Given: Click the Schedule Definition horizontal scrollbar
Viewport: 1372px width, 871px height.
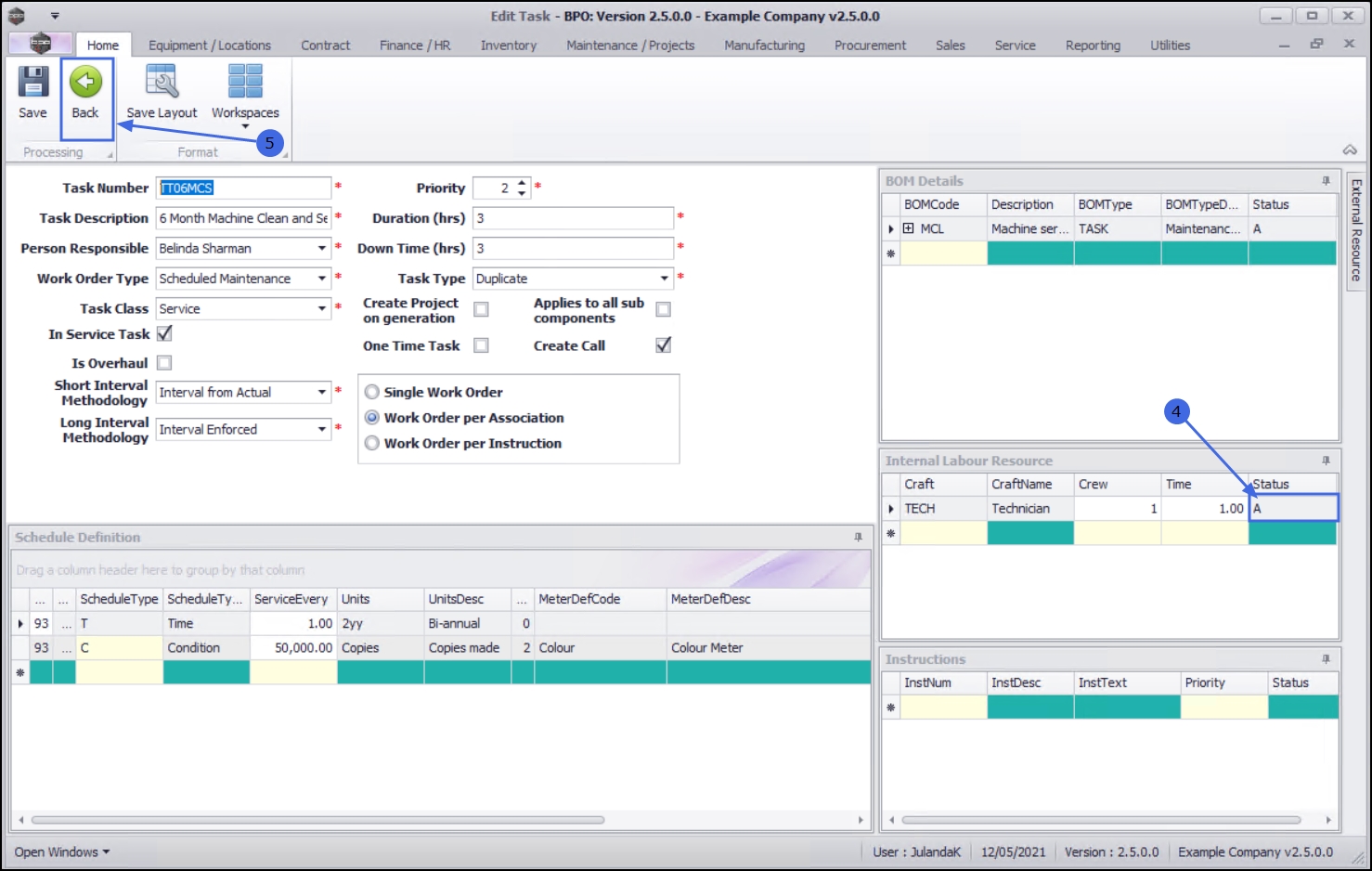Looking at the screenshot, I should point(318,820).
